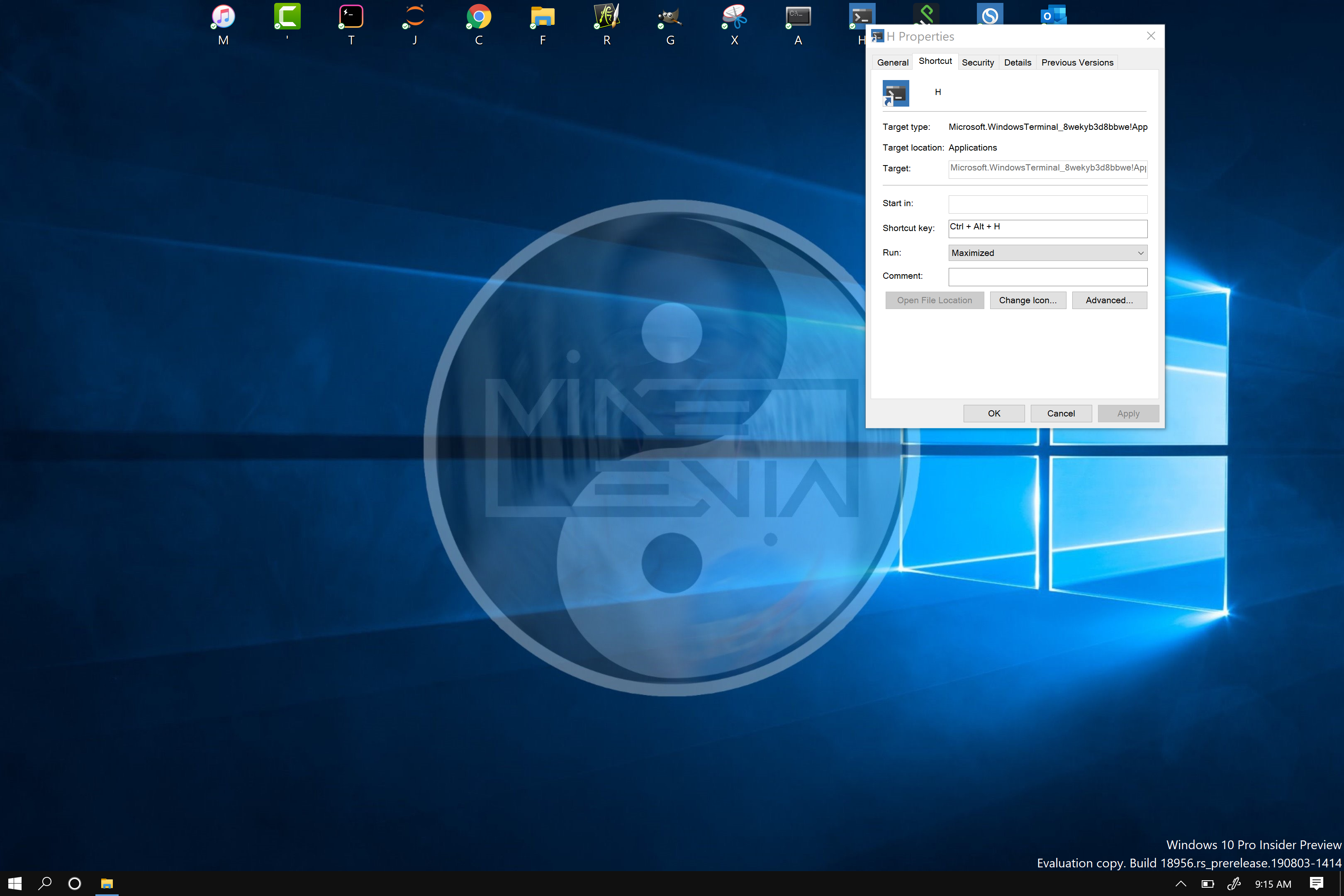Viewport: 1344px width, 896px height.
Task: Expand hidden system tray icons
Action: pos(1181,884)
